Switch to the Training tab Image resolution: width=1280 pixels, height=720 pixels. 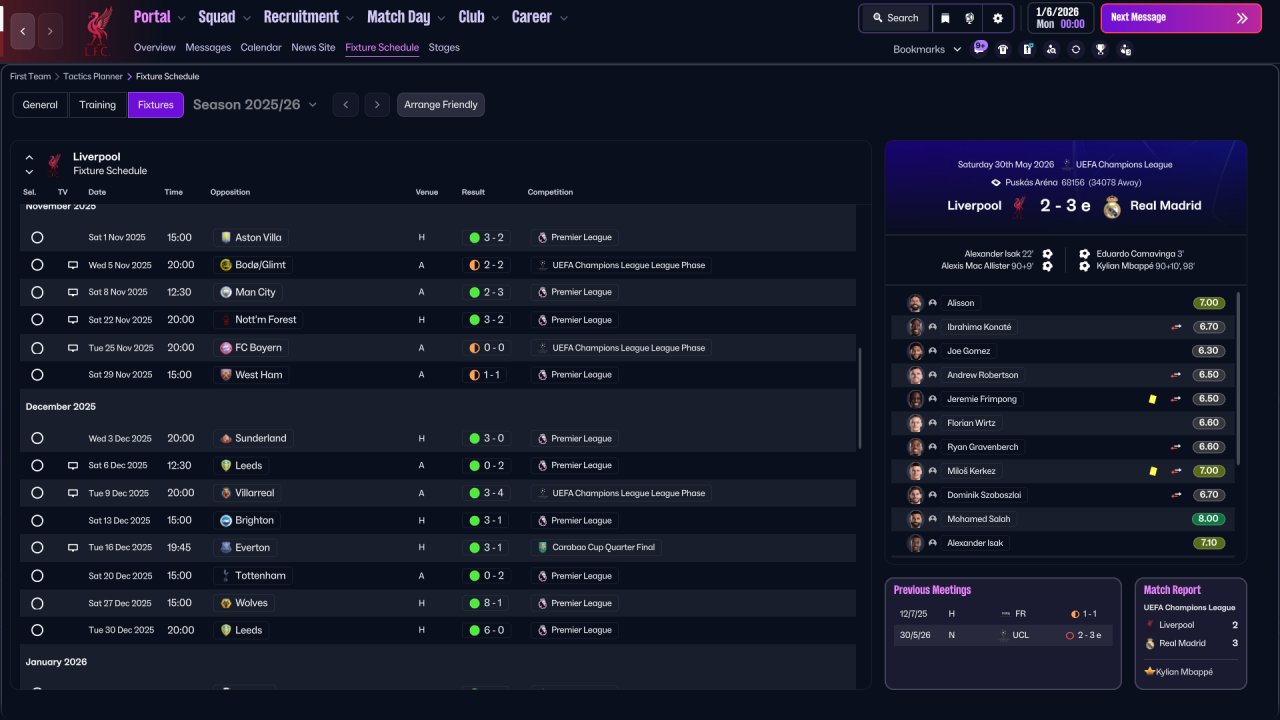tap(98, 105)
